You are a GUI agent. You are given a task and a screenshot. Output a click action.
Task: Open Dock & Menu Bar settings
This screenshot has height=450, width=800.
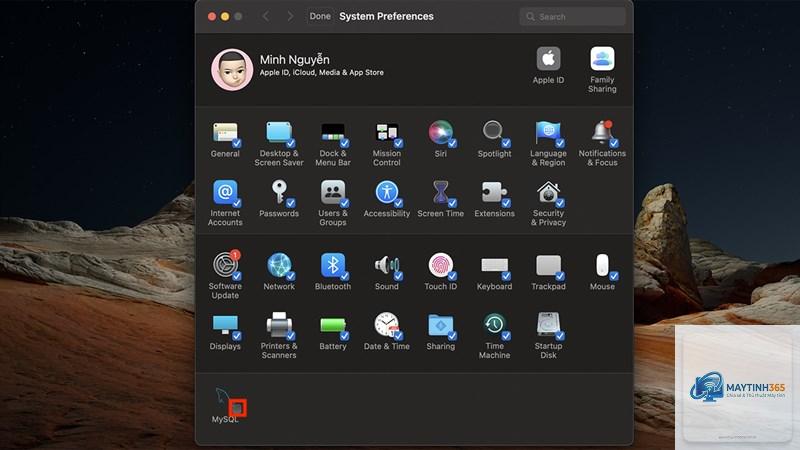(x=333, y=134)
